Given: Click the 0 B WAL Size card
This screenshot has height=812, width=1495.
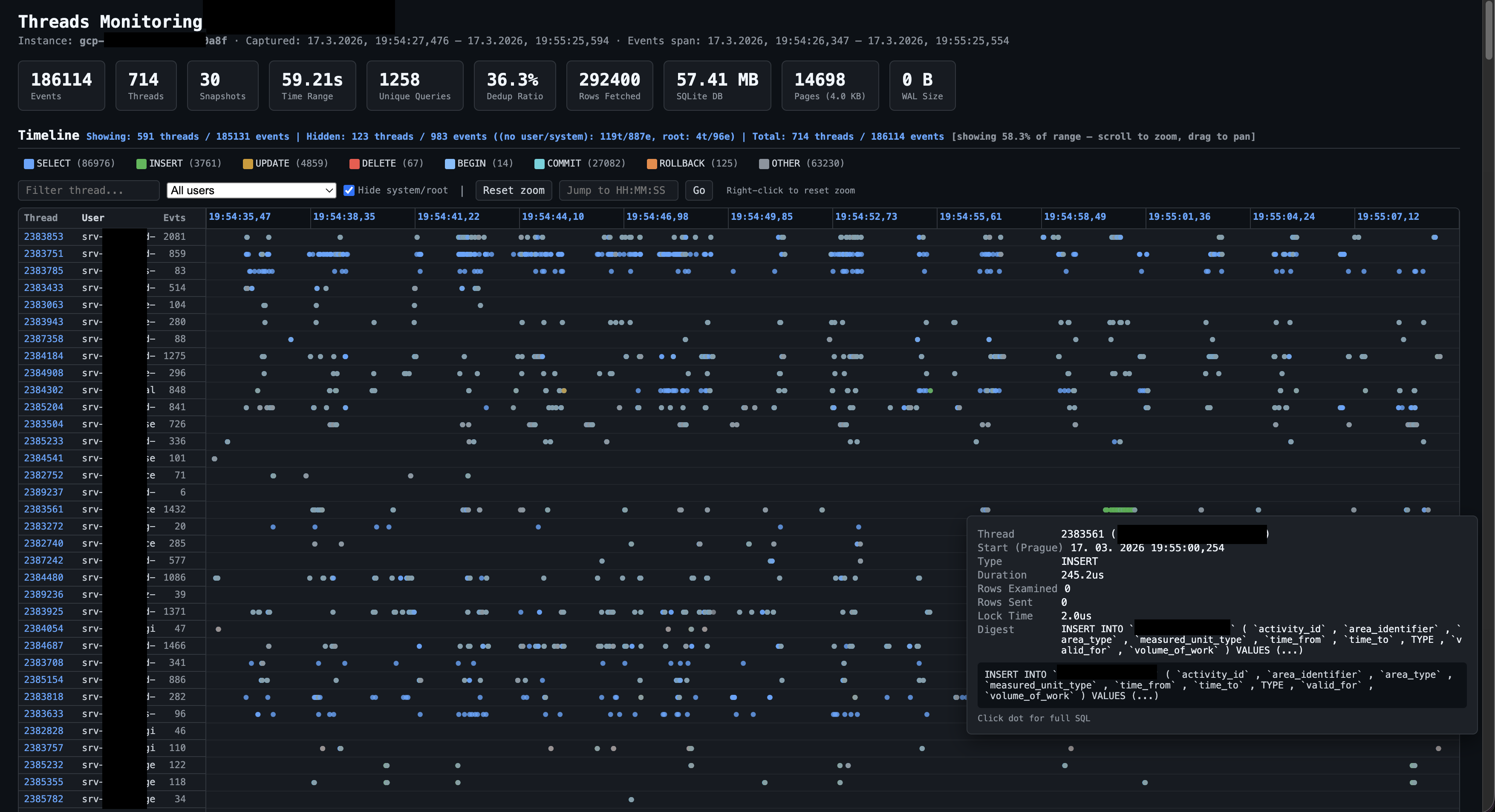Looking at the screenshot, I should pos(922,85).
